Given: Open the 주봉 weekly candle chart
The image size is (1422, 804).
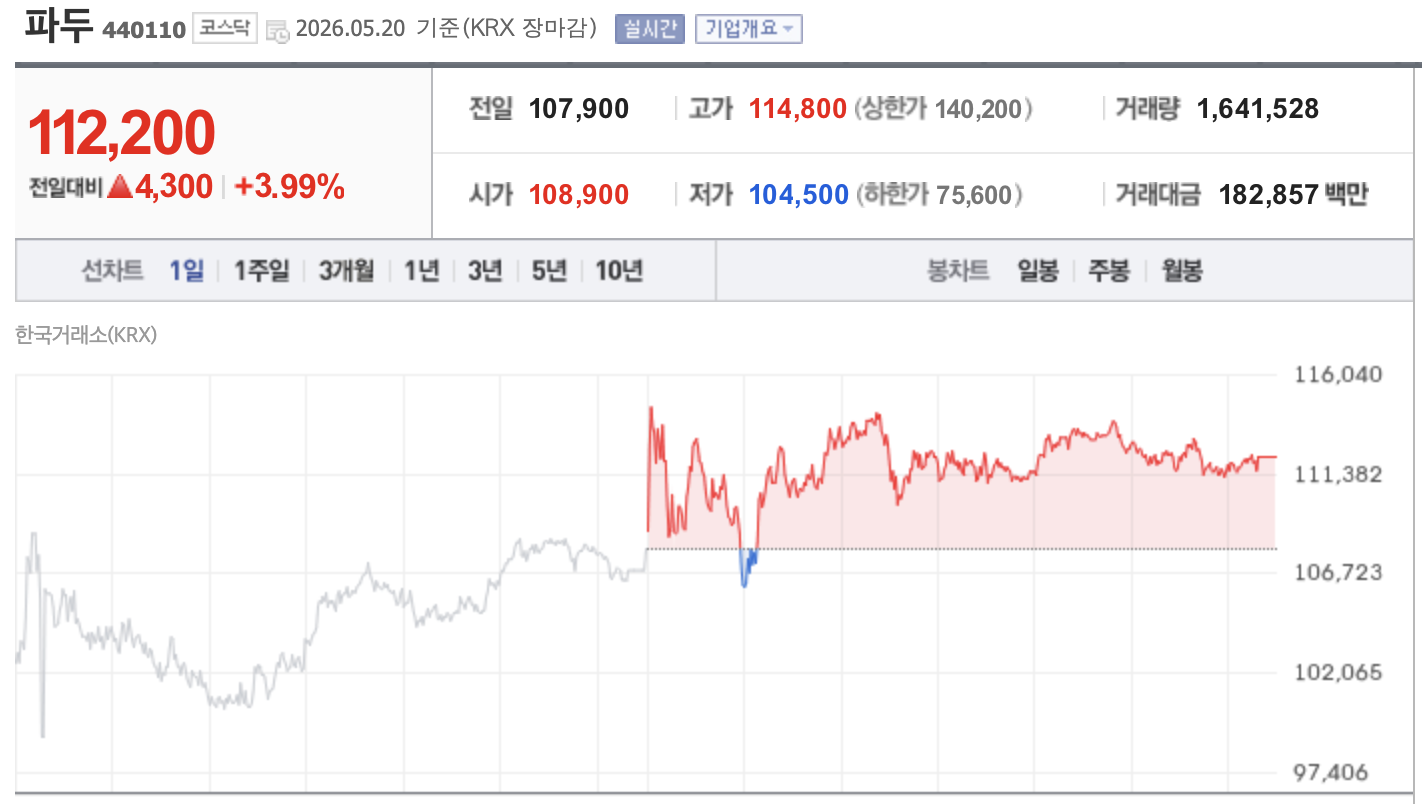Looking at the screenshot, I should [x=1109, y=270].
